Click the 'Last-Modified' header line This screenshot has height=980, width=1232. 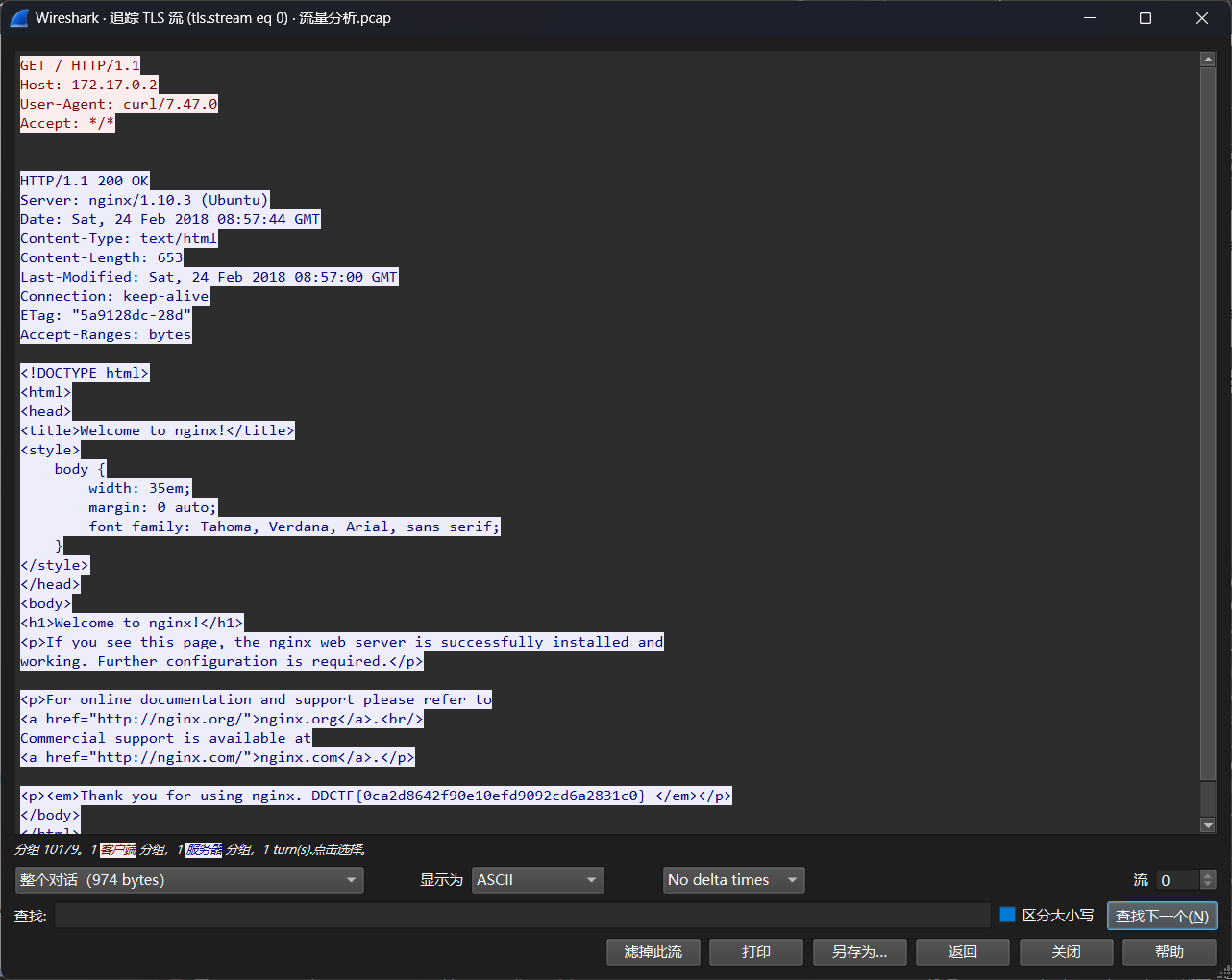209,277
